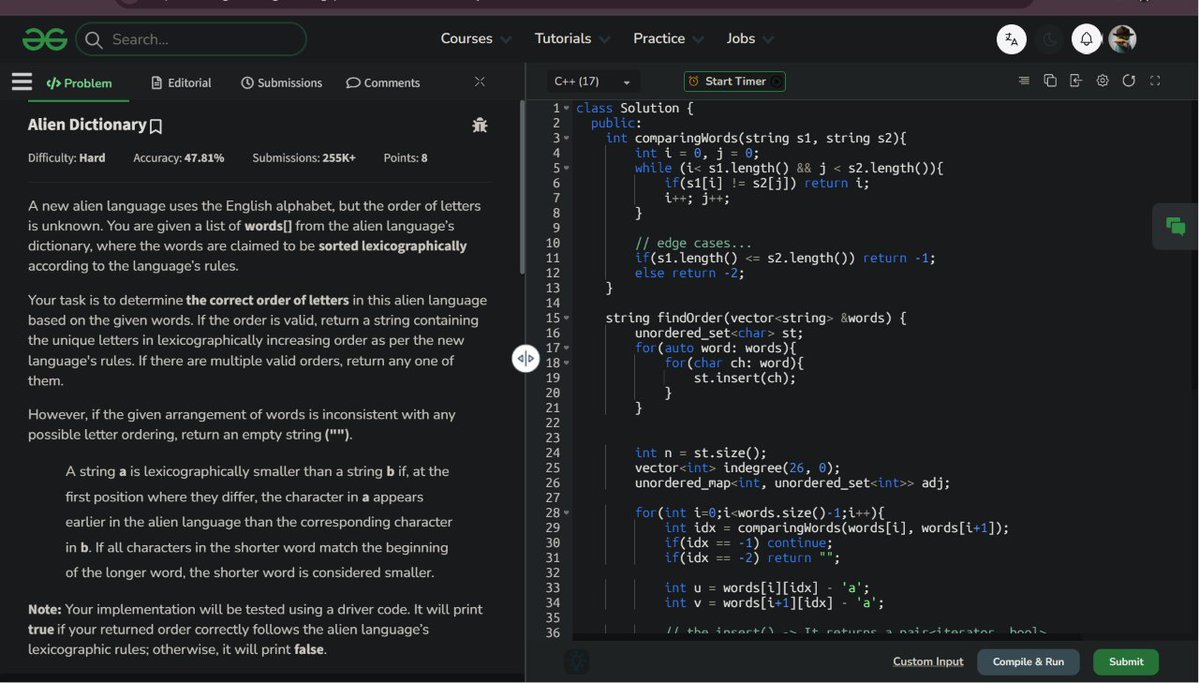Click the Accuracy: 47.81% text
This screenshot has height=683, width=1199.
click(178, 158)
